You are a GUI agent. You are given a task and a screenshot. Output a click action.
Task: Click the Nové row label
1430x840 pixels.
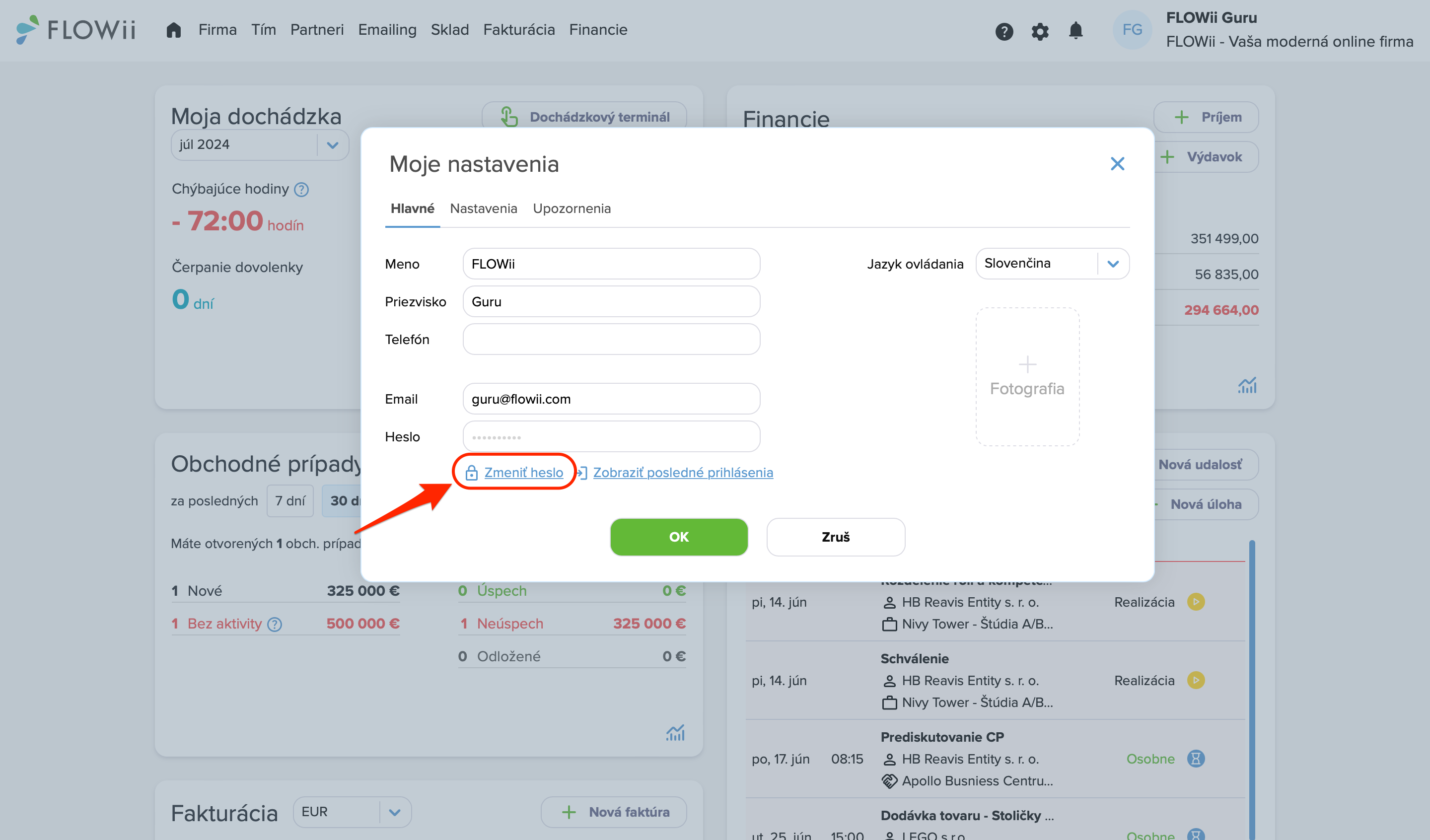pyautogui.click(x=205, y=591)
